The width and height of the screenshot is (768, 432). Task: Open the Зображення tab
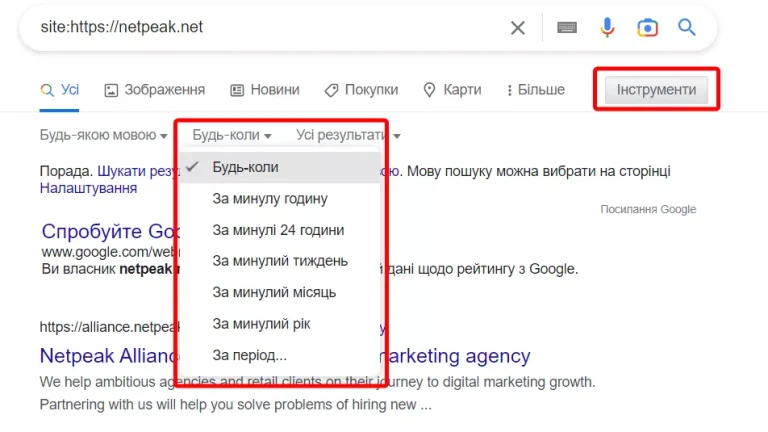coord(155,90)
